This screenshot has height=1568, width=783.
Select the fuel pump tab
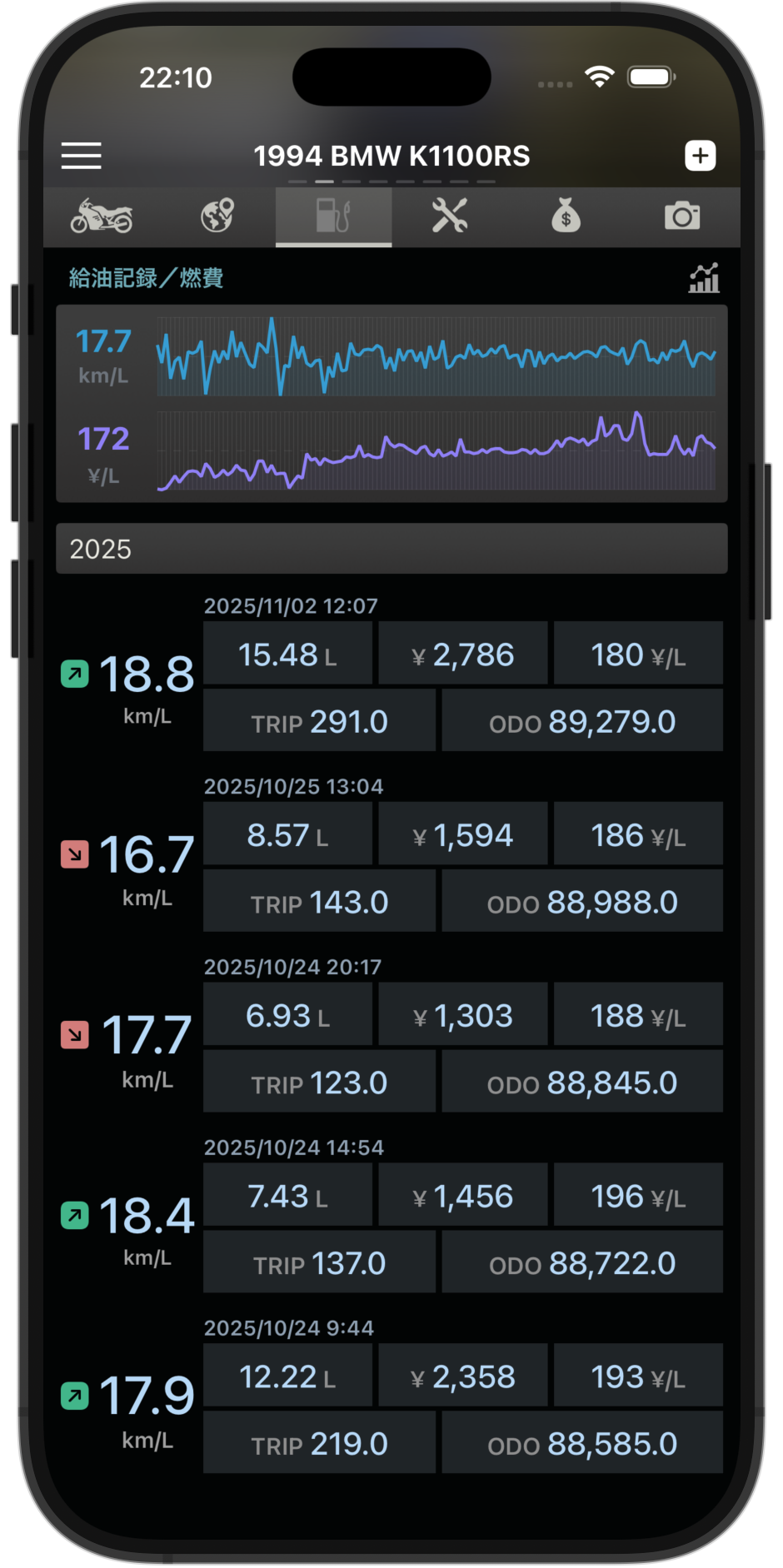[x=333, y=217]
